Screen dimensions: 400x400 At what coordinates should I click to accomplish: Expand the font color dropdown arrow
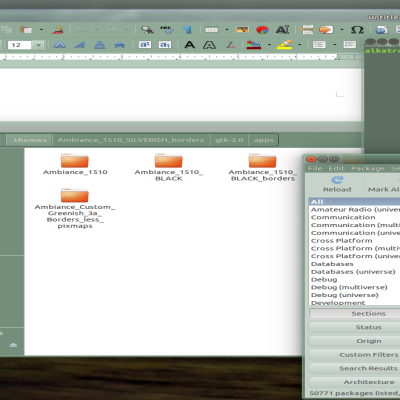point(269,45)
